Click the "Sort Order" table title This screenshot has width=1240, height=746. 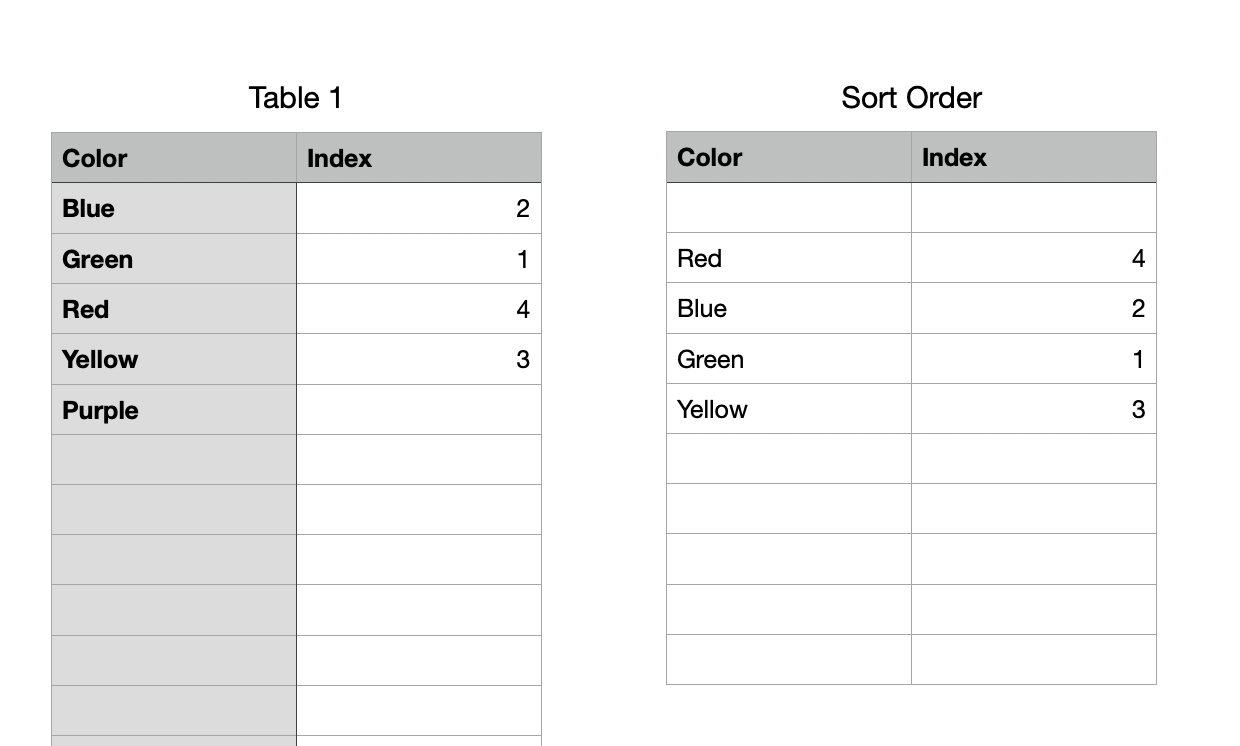pyautogui.click(x=911, y=98)
